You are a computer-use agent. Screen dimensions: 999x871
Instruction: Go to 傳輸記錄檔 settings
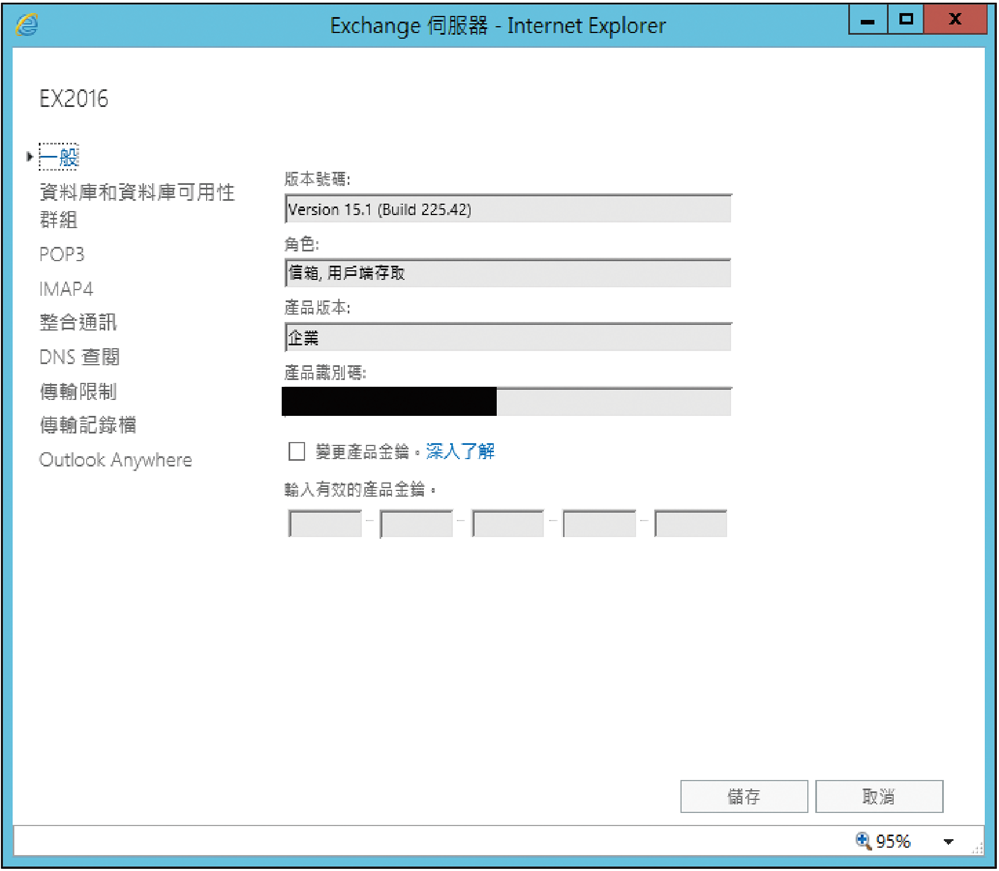coord(88,425)
